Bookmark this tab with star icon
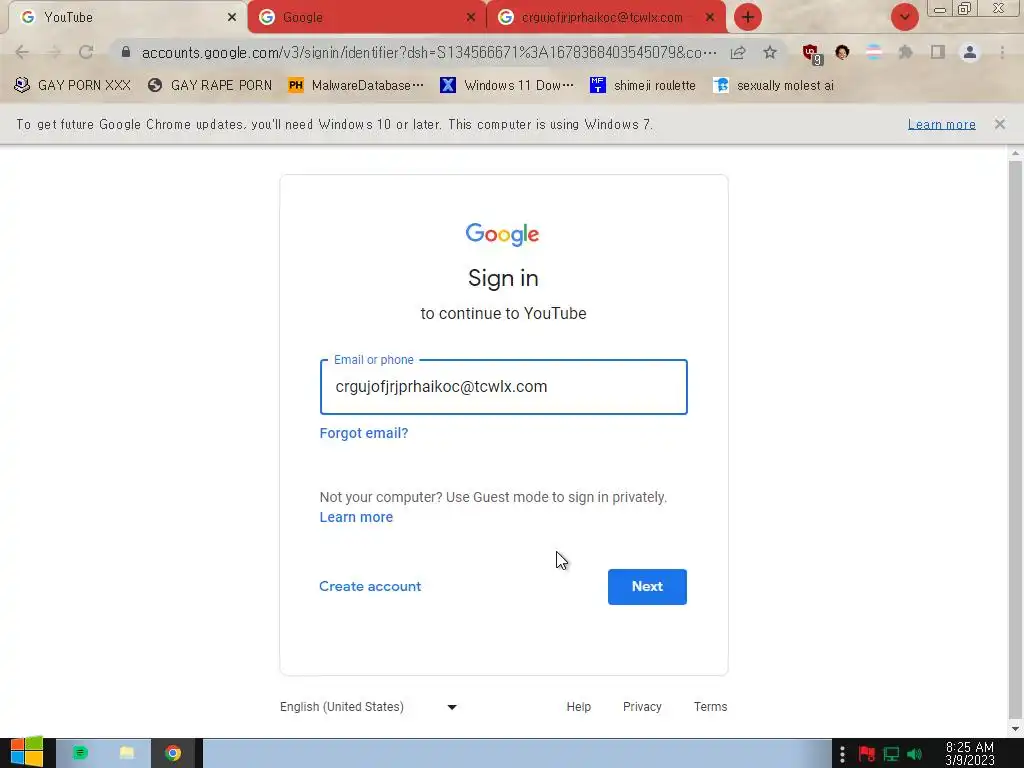1024x768 pixels. point(770,52)
